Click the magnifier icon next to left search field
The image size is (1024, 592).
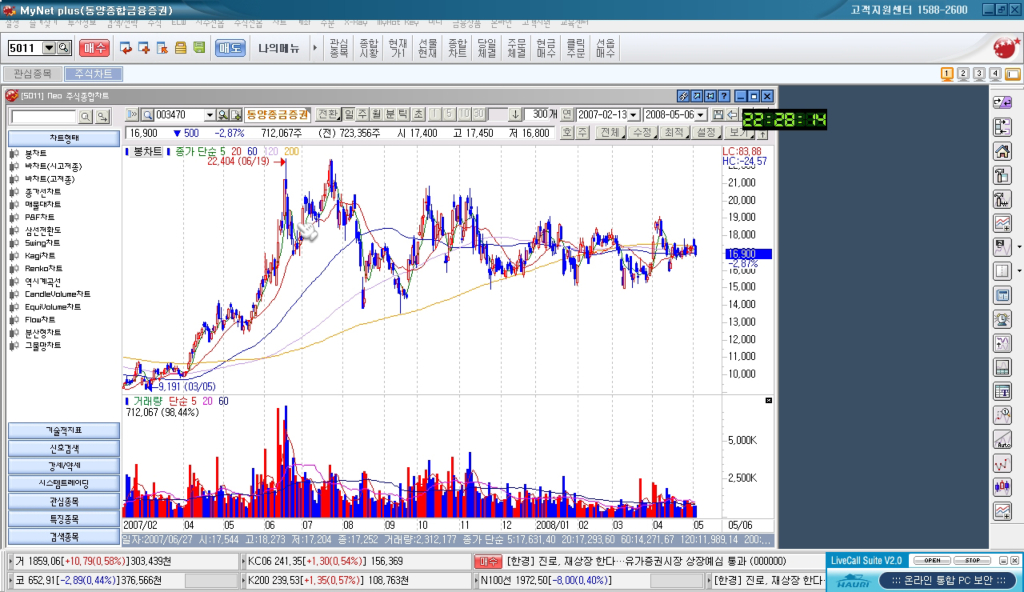pyautogui.click(x=86, y=116)
